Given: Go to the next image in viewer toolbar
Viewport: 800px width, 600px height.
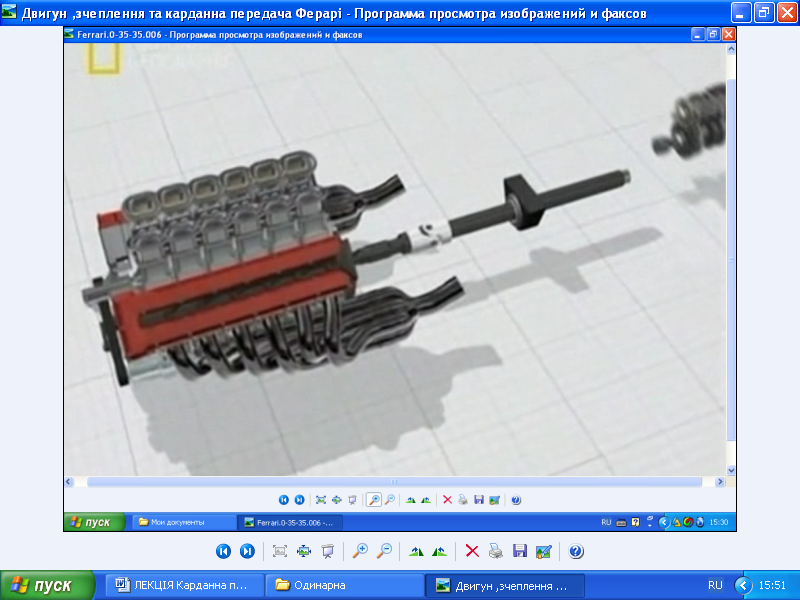Looking at the screenshot, I should 247,551.
